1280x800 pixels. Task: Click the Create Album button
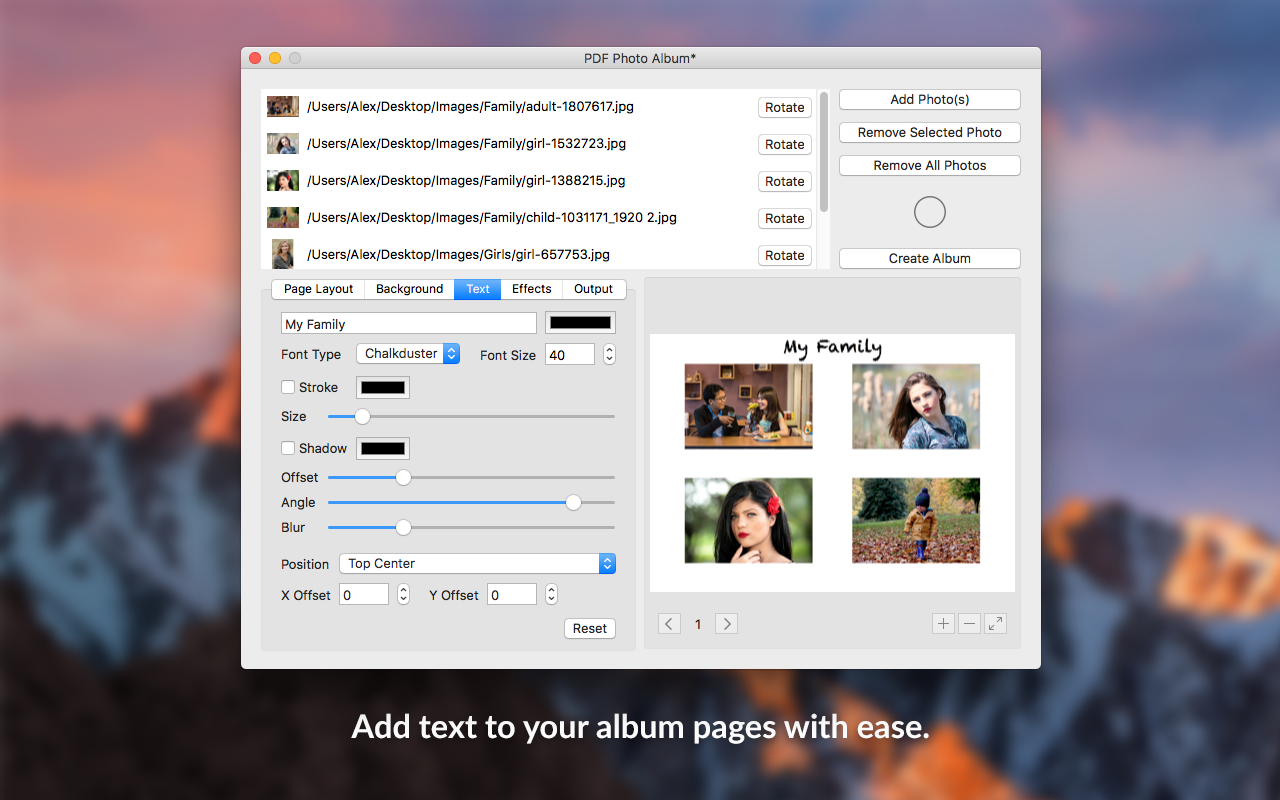click(930, 258)
